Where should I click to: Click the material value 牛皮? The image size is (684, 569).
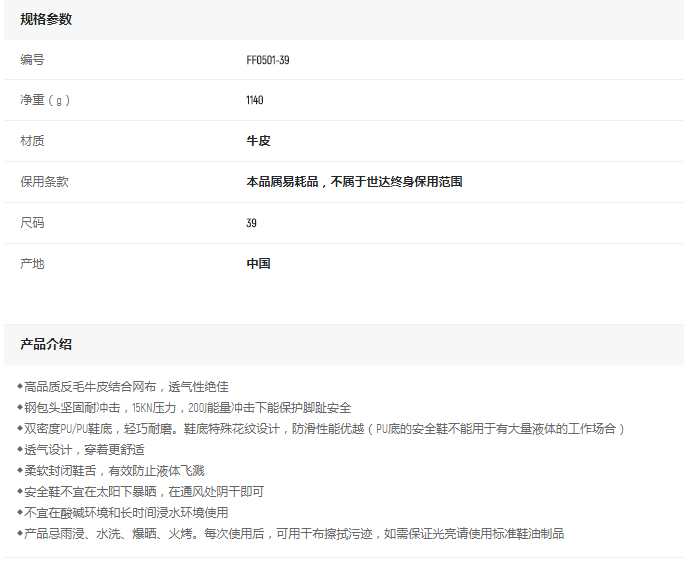[x=258, y=141]
